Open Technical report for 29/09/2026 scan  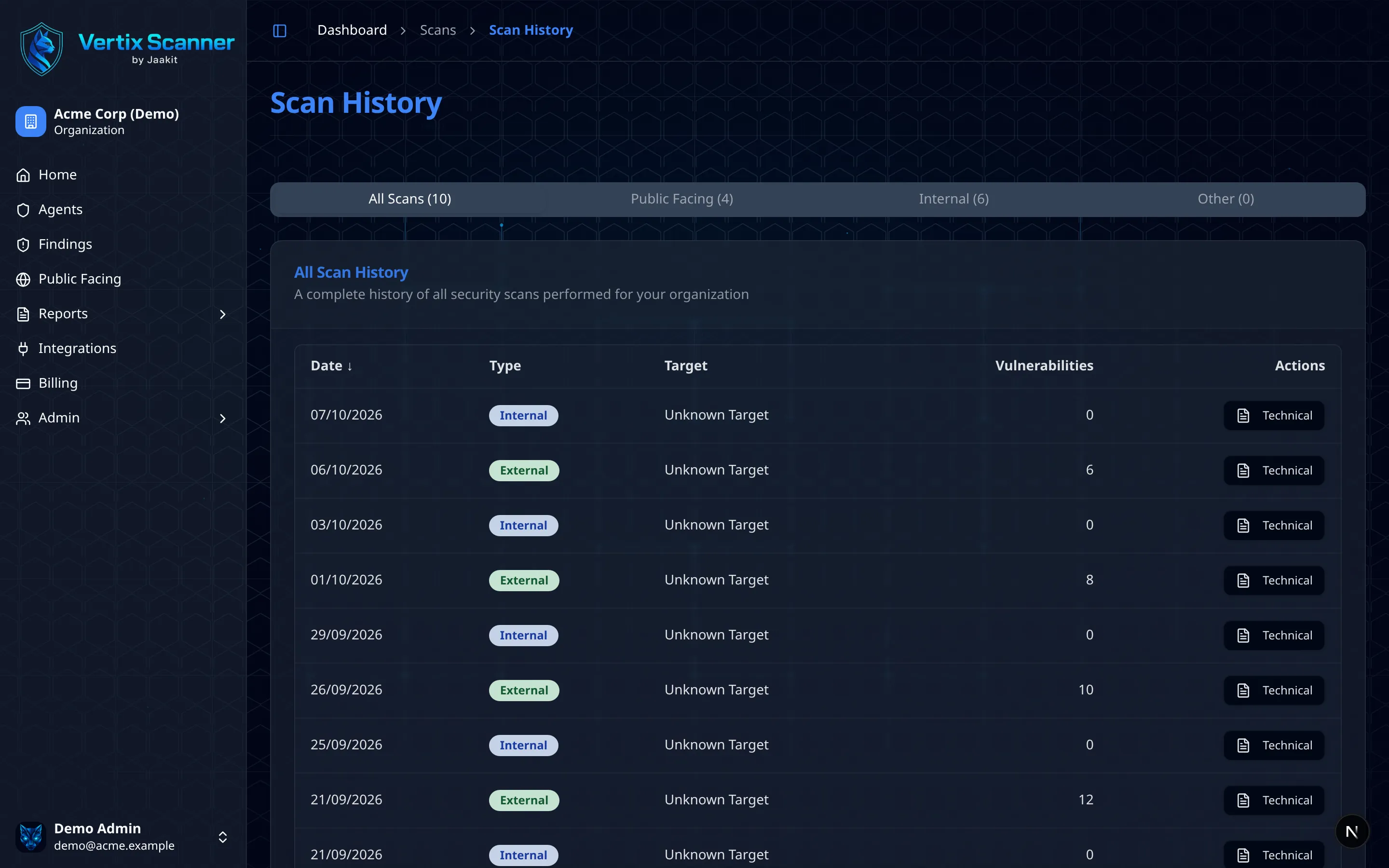pos(1274,636)
